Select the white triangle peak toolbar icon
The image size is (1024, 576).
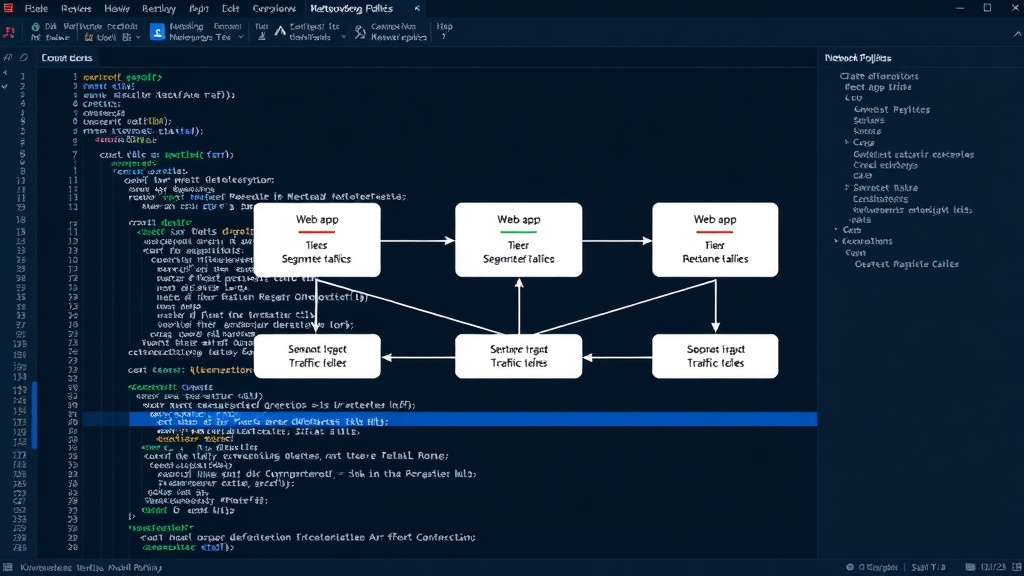pos(280,31)
